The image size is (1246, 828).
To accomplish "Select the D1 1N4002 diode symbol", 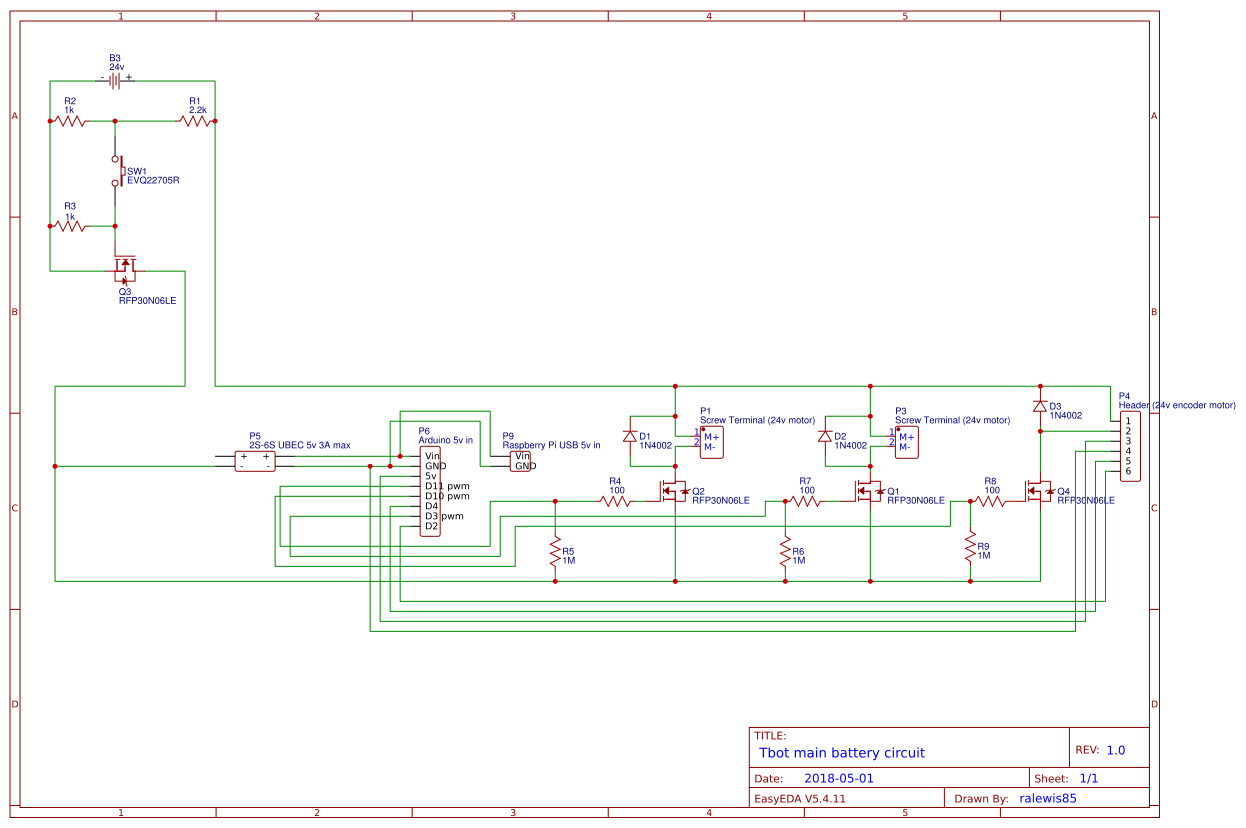I will [x=629, y=437].
